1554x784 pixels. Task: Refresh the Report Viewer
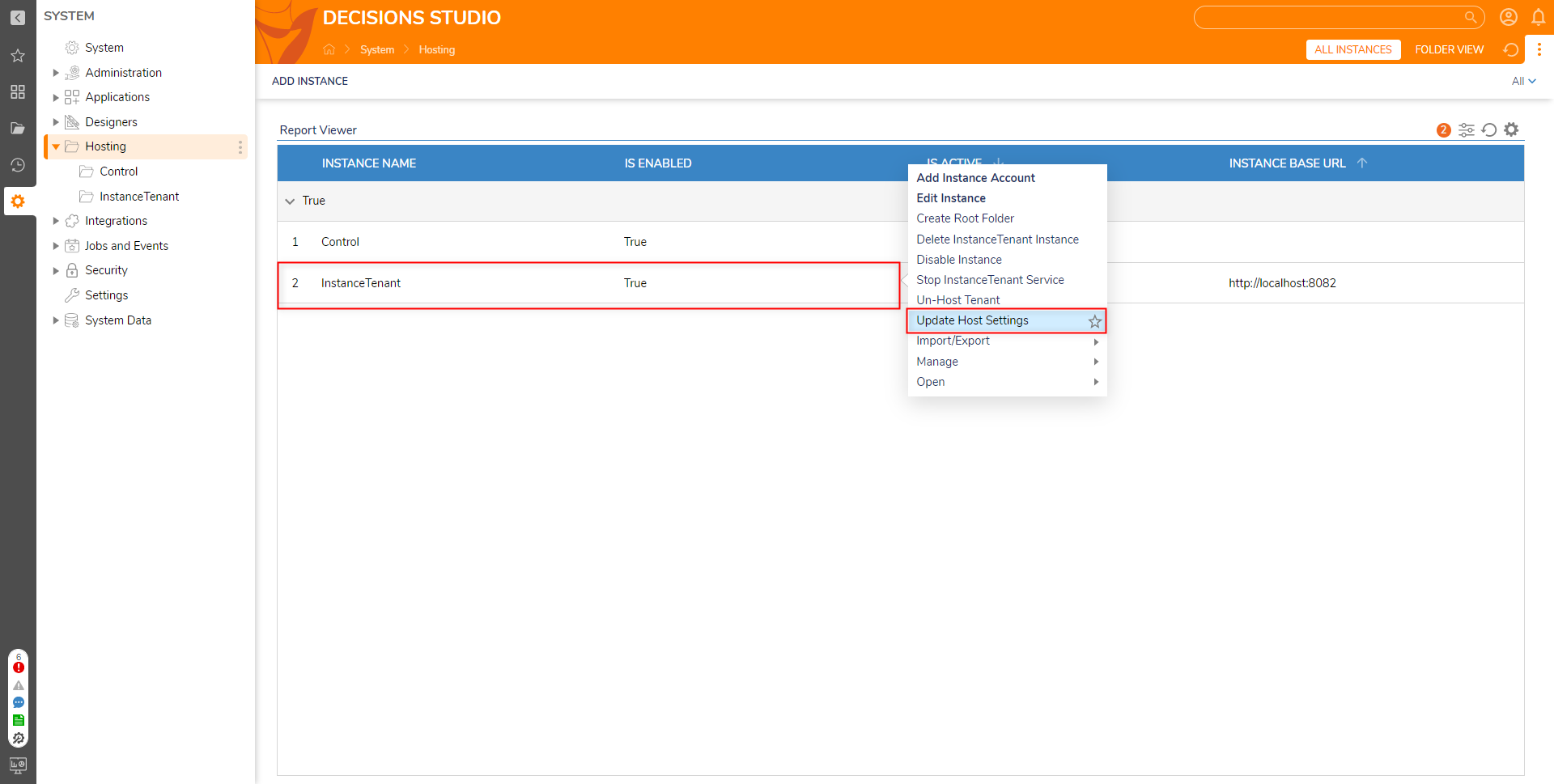[1489, 129]
